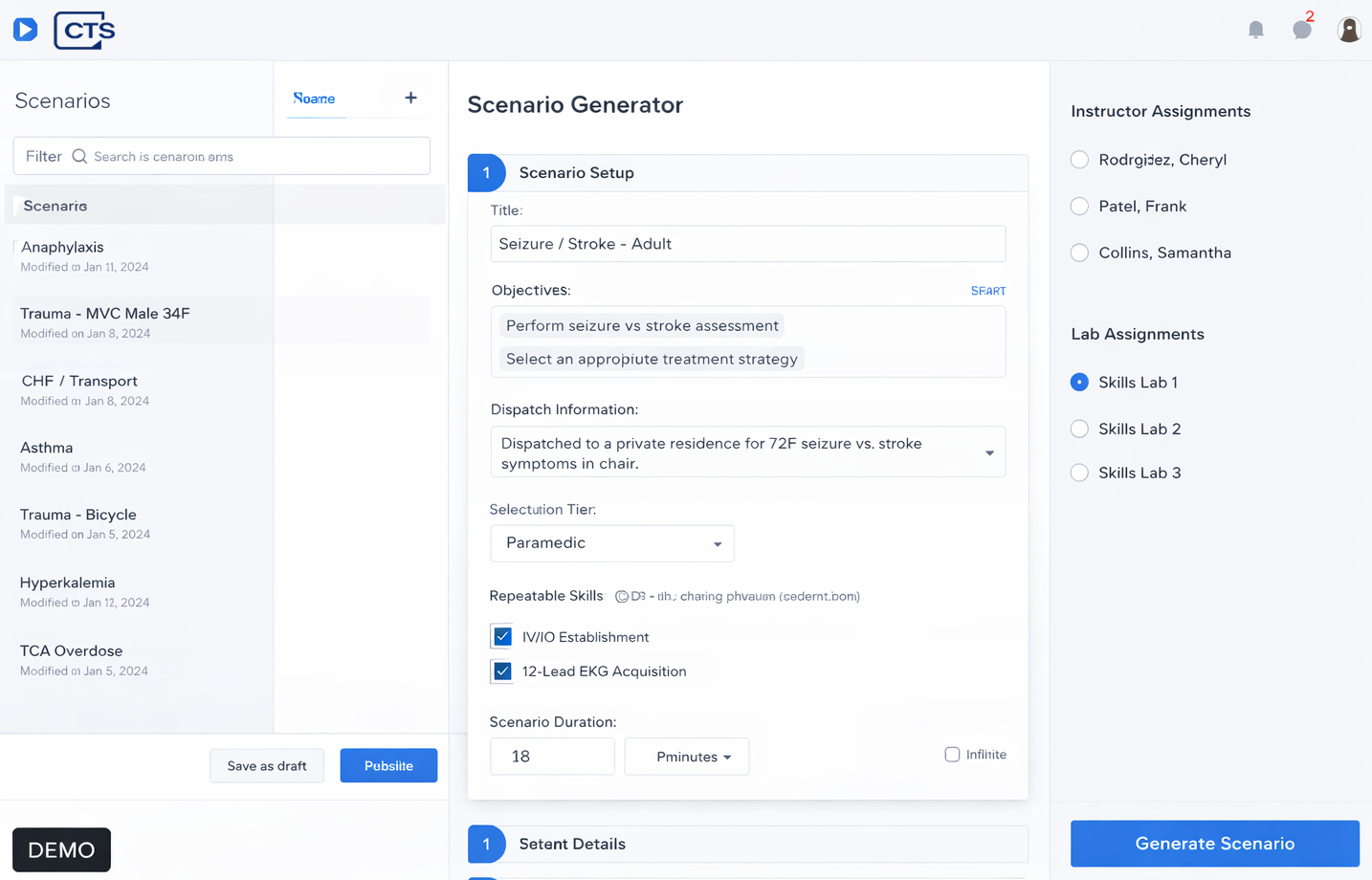Uncheck IV/IO Establishment checkbox

(502, 637)
